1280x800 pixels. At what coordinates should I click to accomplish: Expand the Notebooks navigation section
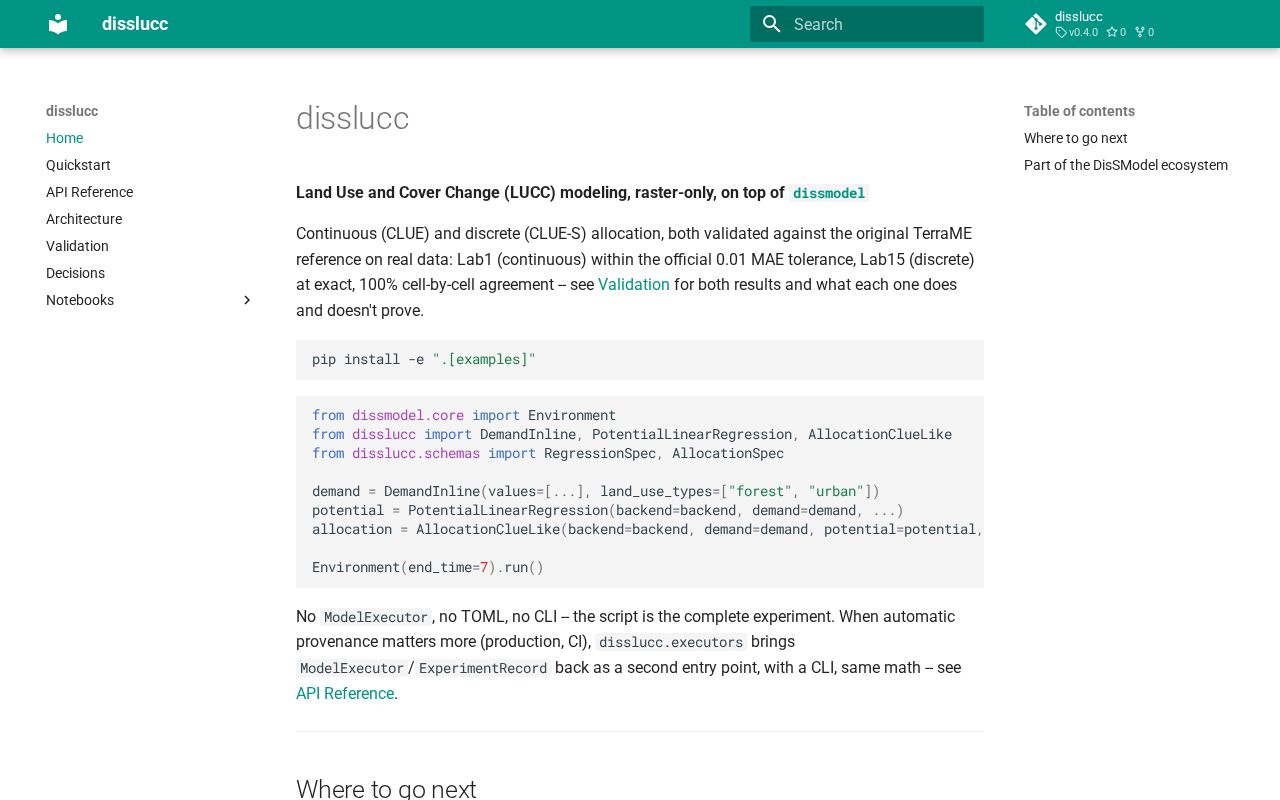tap(247, 300)
